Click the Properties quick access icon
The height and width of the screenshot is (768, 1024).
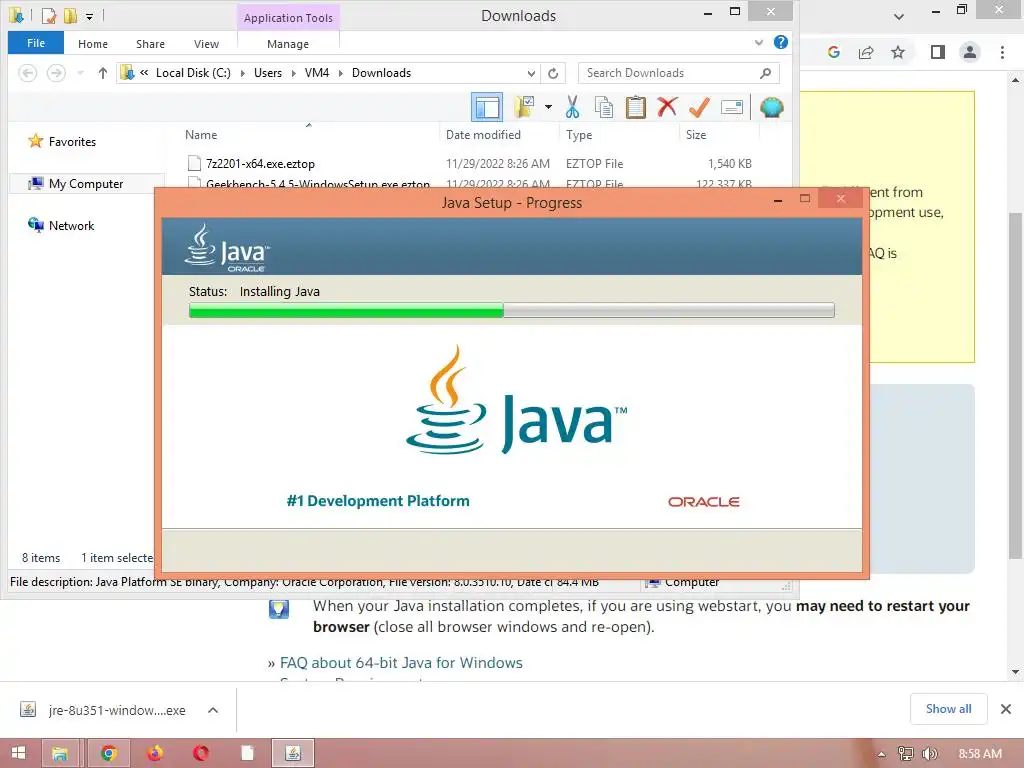[x=49, y=16]
